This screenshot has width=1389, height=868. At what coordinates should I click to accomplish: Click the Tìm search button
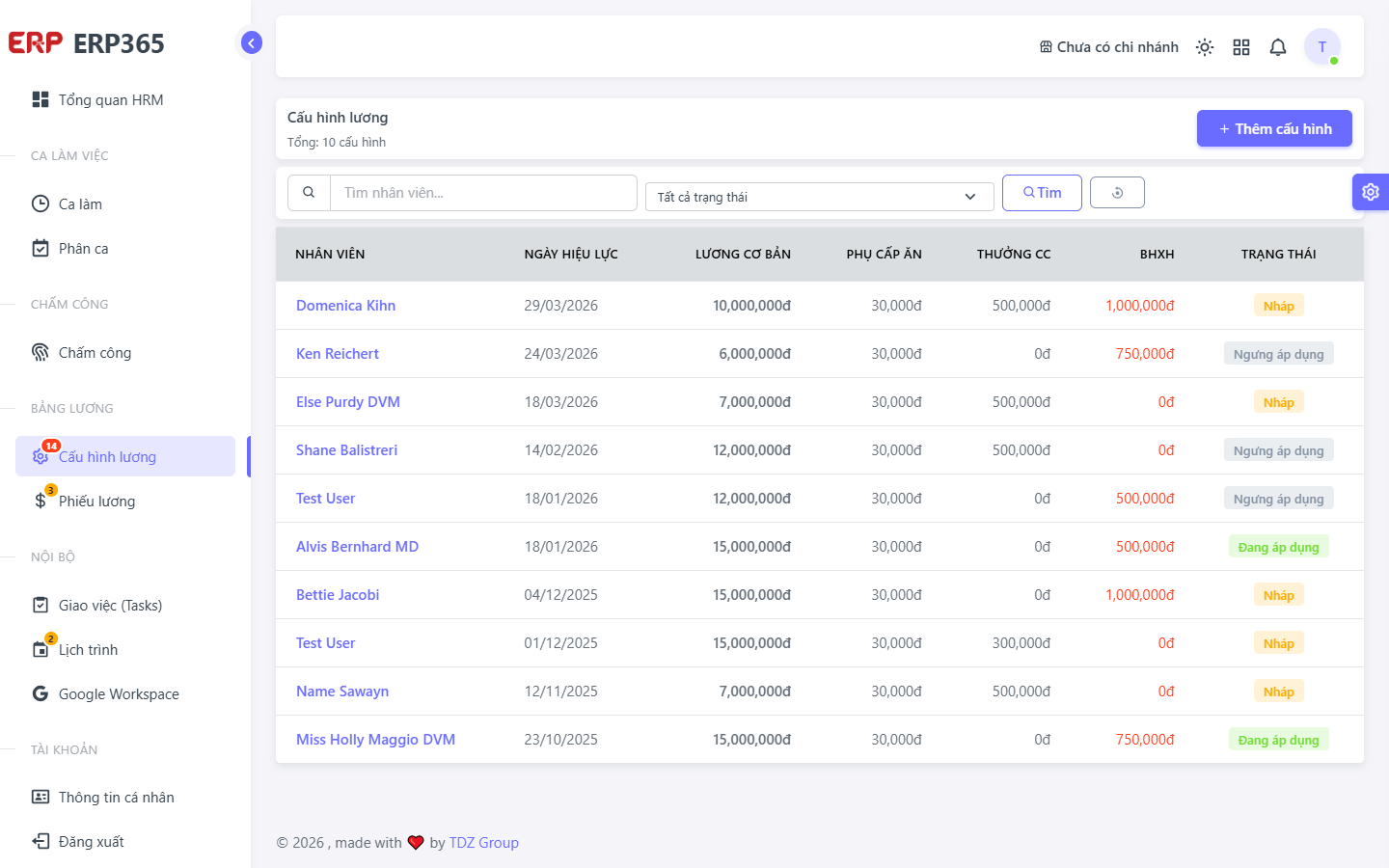(x=1042, y=193)
